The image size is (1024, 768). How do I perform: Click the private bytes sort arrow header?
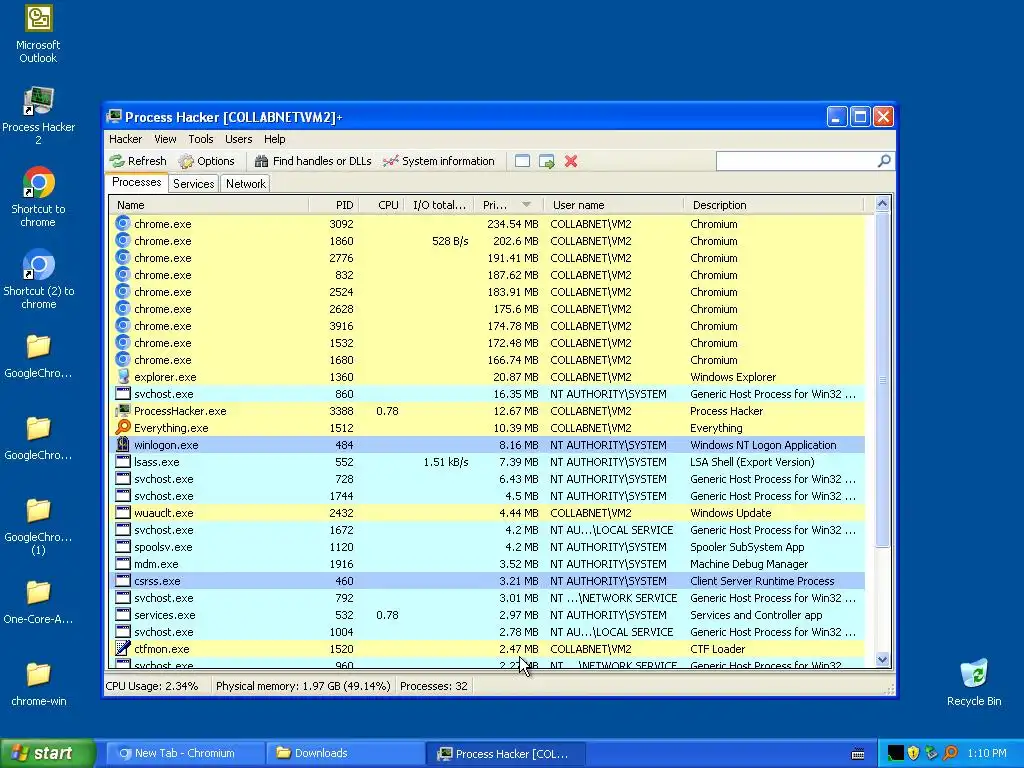(508, 205)
